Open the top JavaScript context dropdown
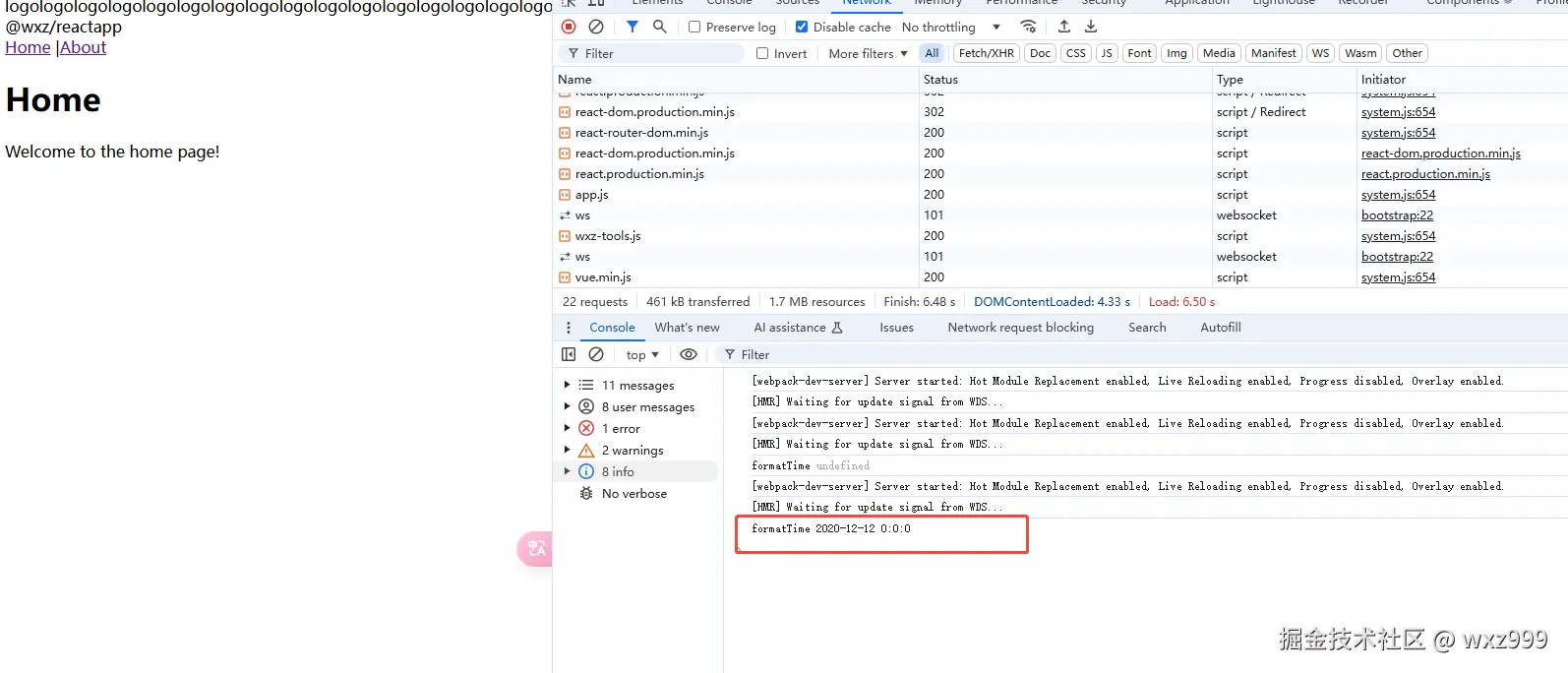The width and height of the screenshot is (1568, 673). [642, 355]
